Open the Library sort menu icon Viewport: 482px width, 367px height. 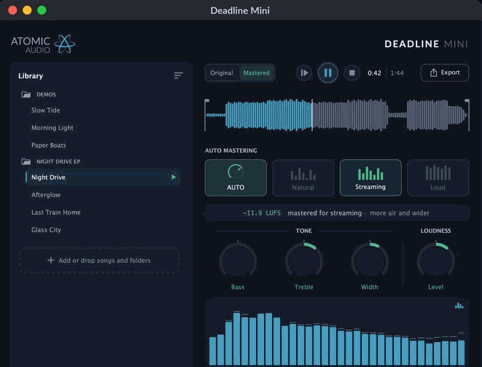[178, 76]
